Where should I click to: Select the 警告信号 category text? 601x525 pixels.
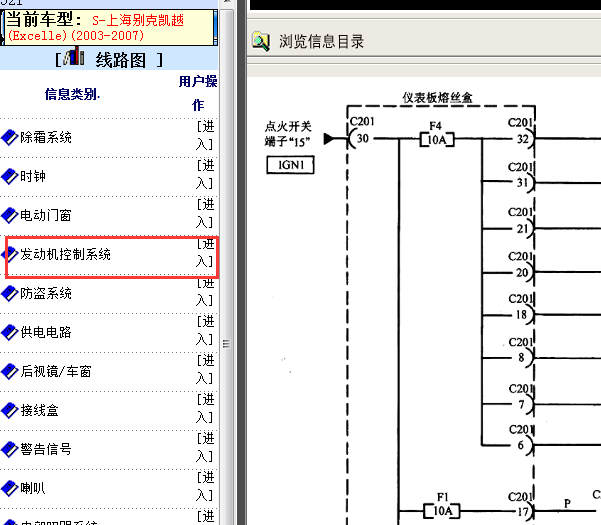[46, 450]
